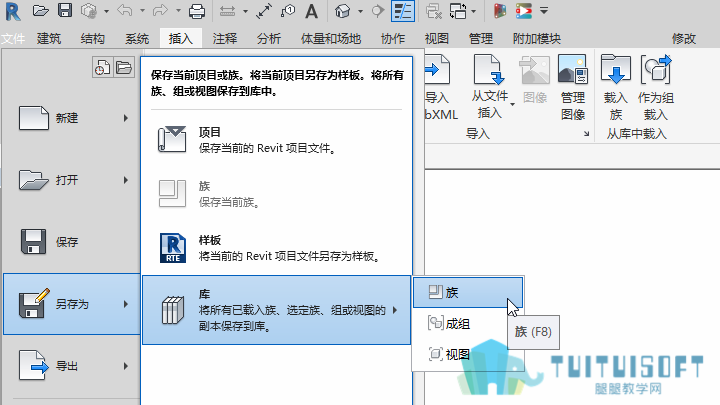The width and height of the screenshot is (720, 405).
Task: Switch to the 附加模块 ribbon tab
Action: point(537,39)
